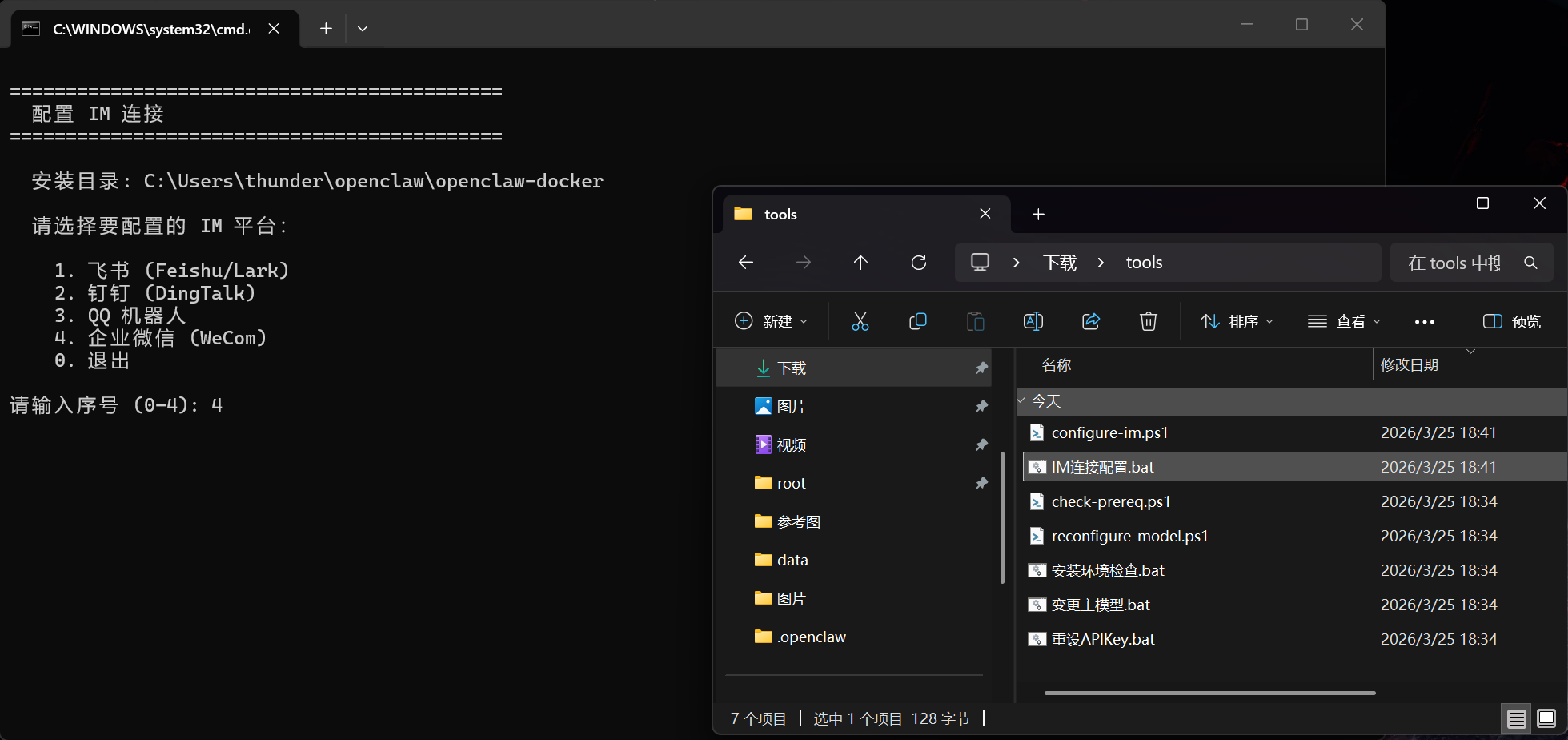Refresh the tools folder view
This screenshot has height=740, width=1568.
(x=919, y=263)
